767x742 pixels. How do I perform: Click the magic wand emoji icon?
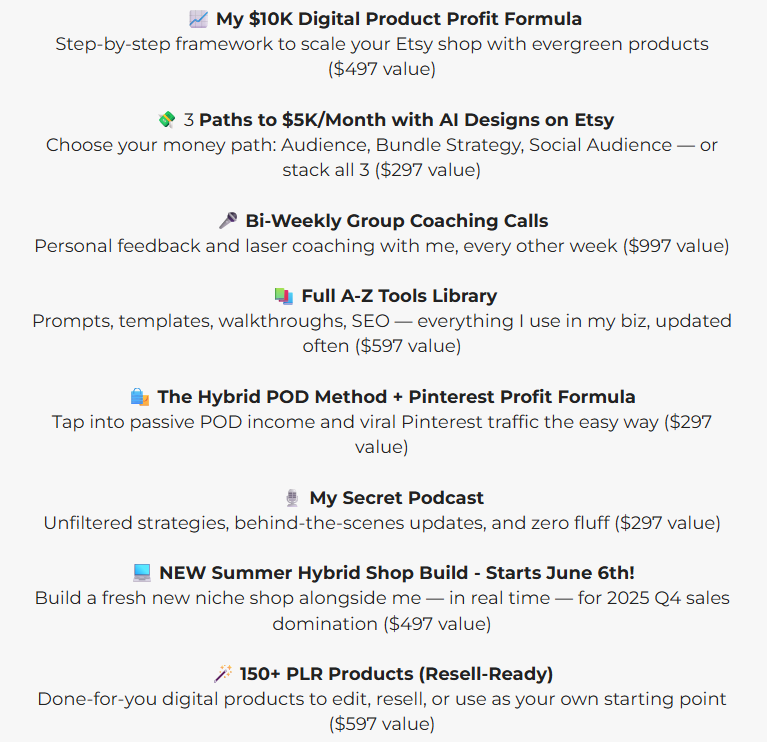(x=223, y=674)
